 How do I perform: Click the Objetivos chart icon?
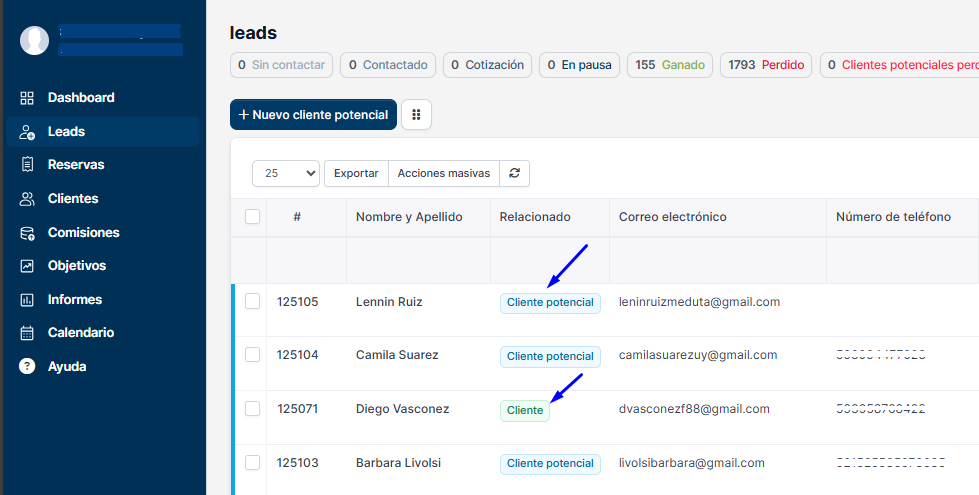(x=28, y=266)
